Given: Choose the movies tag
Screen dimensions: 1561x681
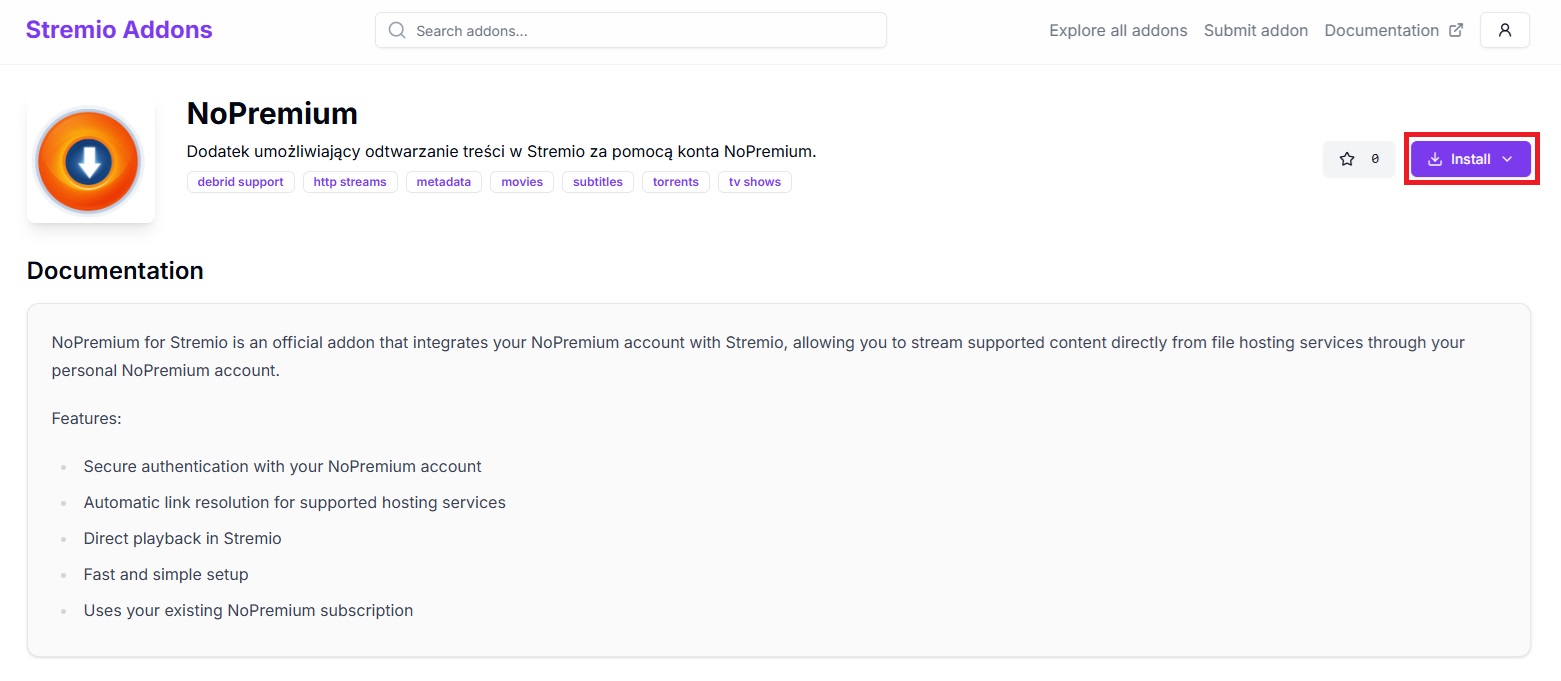Looking at the screenshot, I should [522, 182].
